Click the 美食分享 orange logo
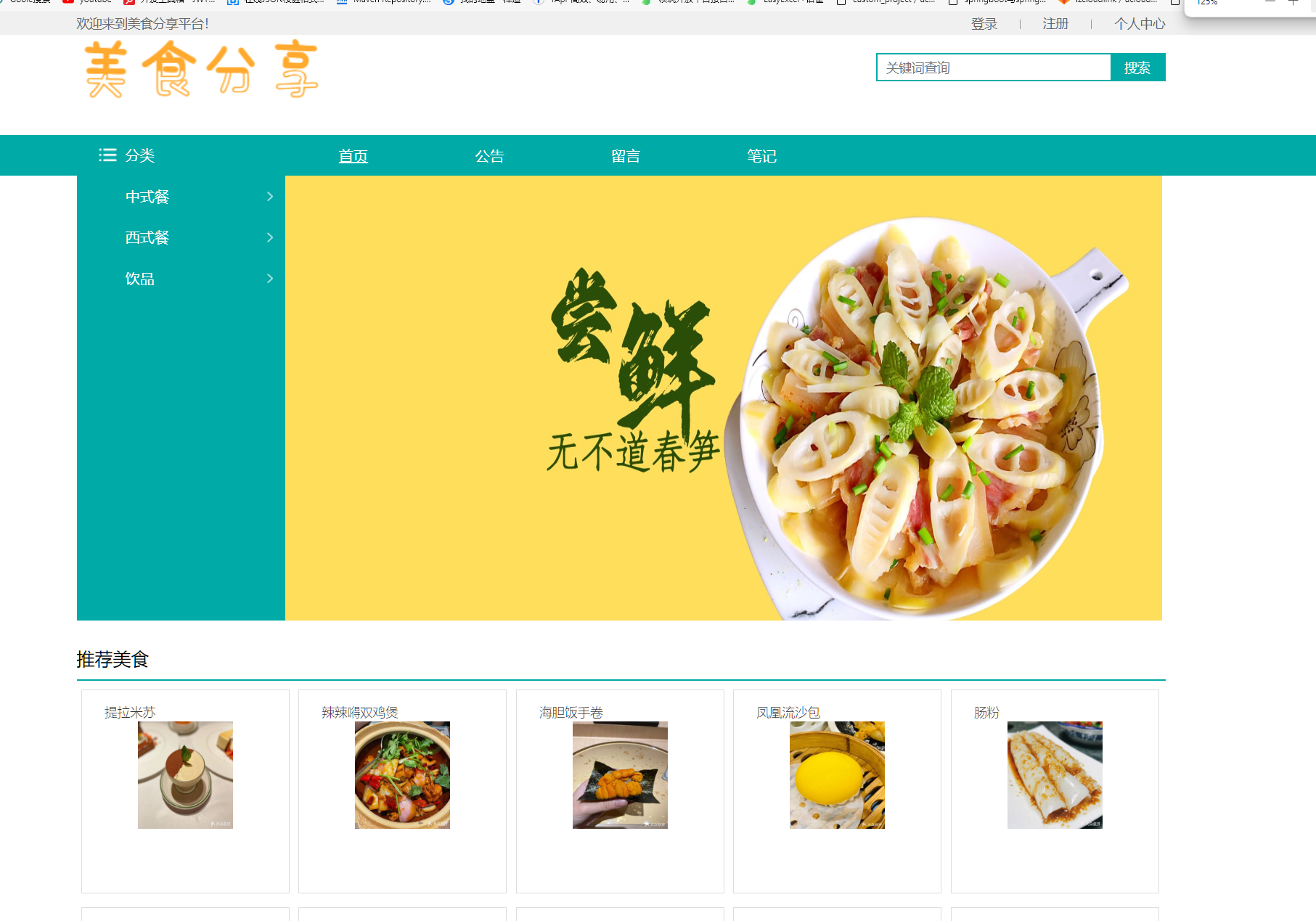 point(202,70)
